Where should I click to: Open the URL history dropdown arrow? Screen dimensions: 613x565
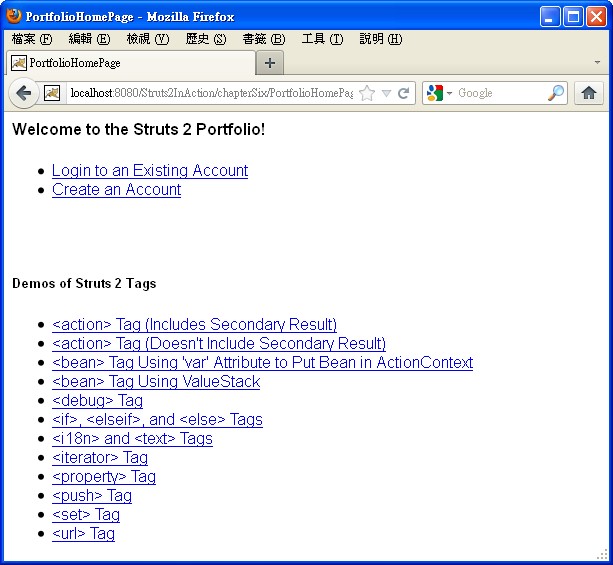pos(386,93)
